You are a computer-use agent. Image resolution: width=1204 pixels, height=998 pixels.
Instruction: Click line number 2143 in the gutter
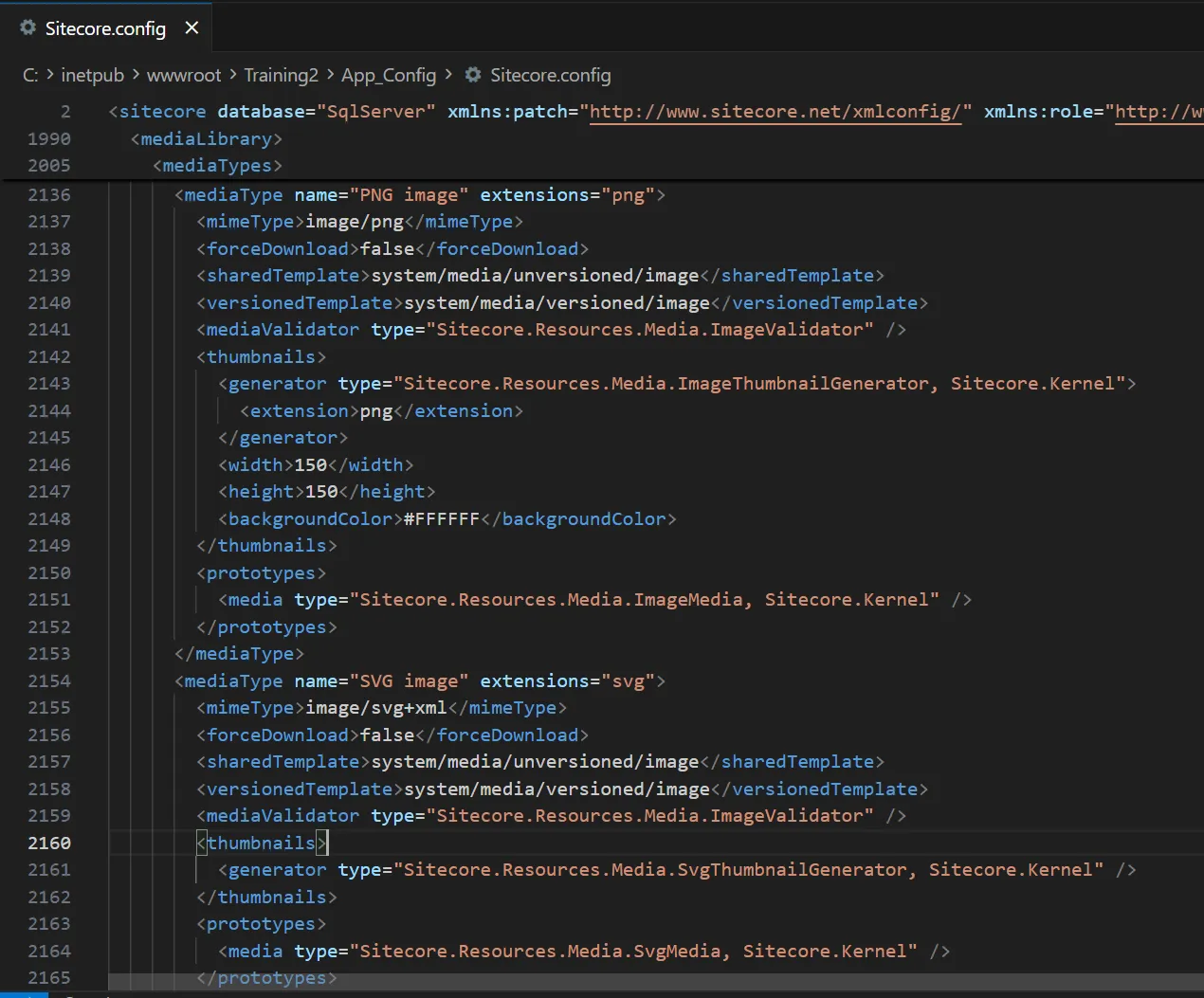(49, 383)
